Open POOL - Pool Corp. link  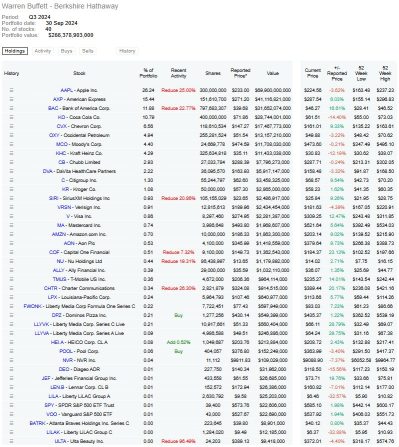coord(79,351)
